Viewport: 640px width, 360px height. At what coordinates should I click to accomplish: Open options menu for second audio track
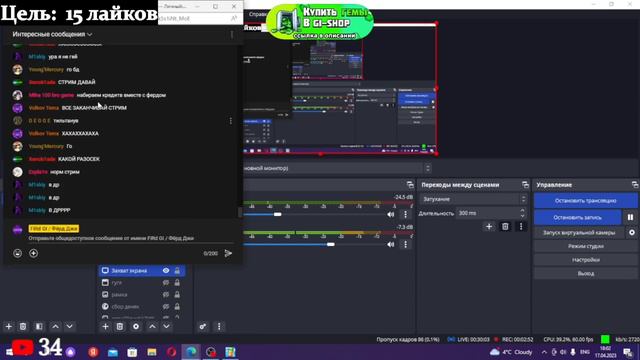click(x=405, y=244)
